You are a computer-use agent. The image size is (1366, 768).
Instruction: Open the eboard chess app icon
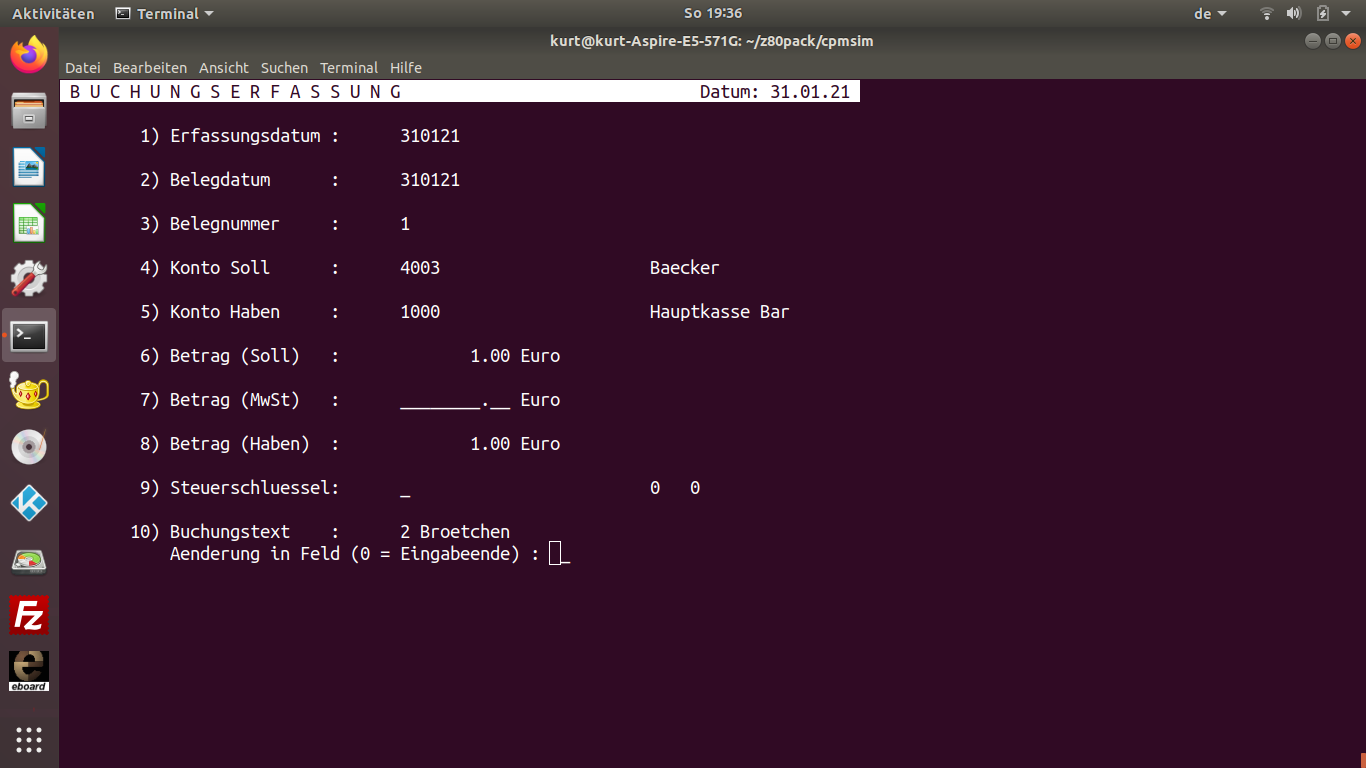29,671
